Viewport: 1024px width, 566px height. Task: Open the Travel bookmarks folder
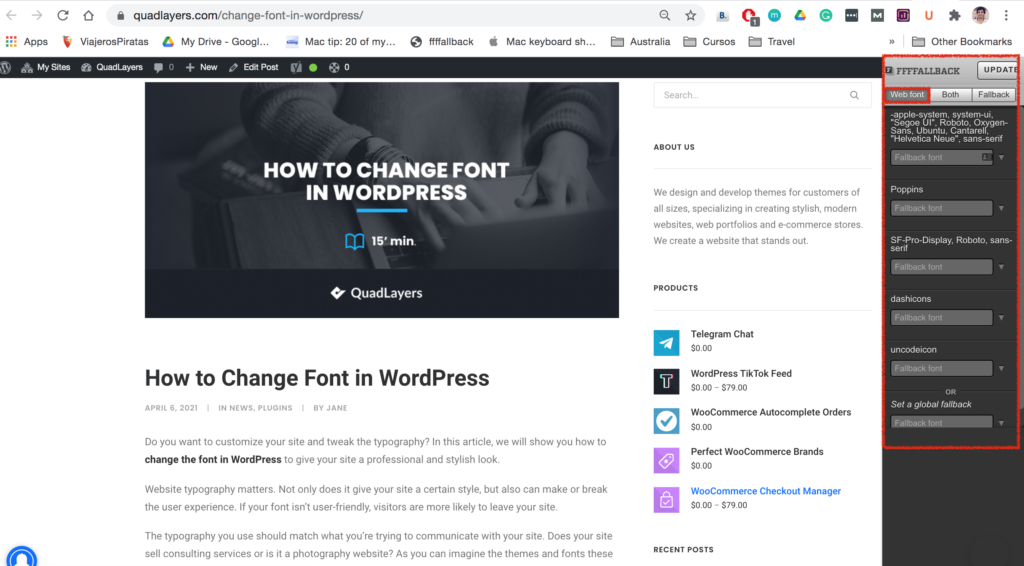click(772, 41)
